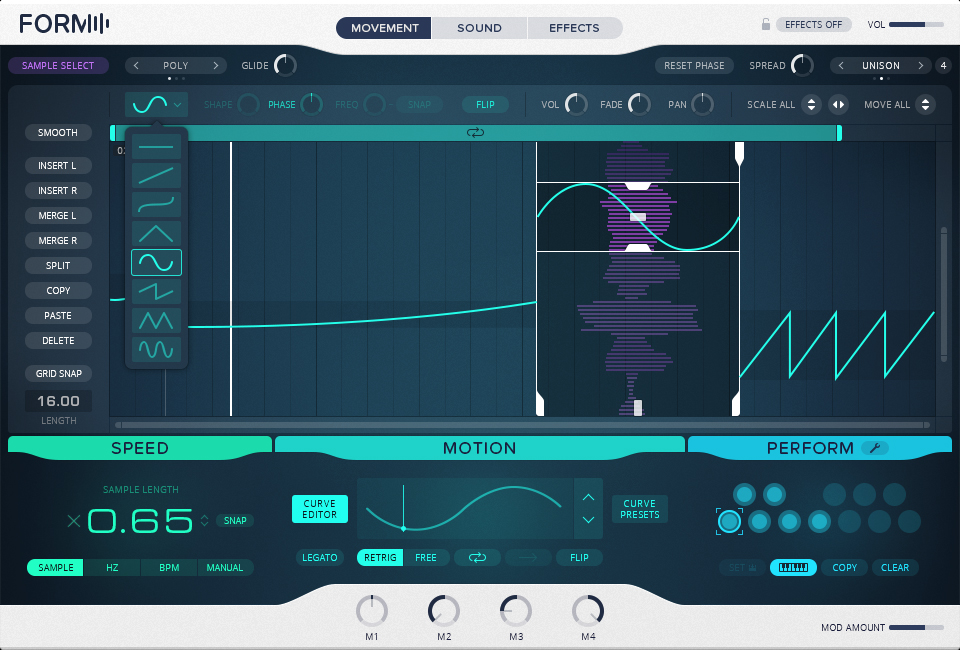Open the PERFORM section tab
This screenshot has width=960, height=650.
[x=810, y=448]
